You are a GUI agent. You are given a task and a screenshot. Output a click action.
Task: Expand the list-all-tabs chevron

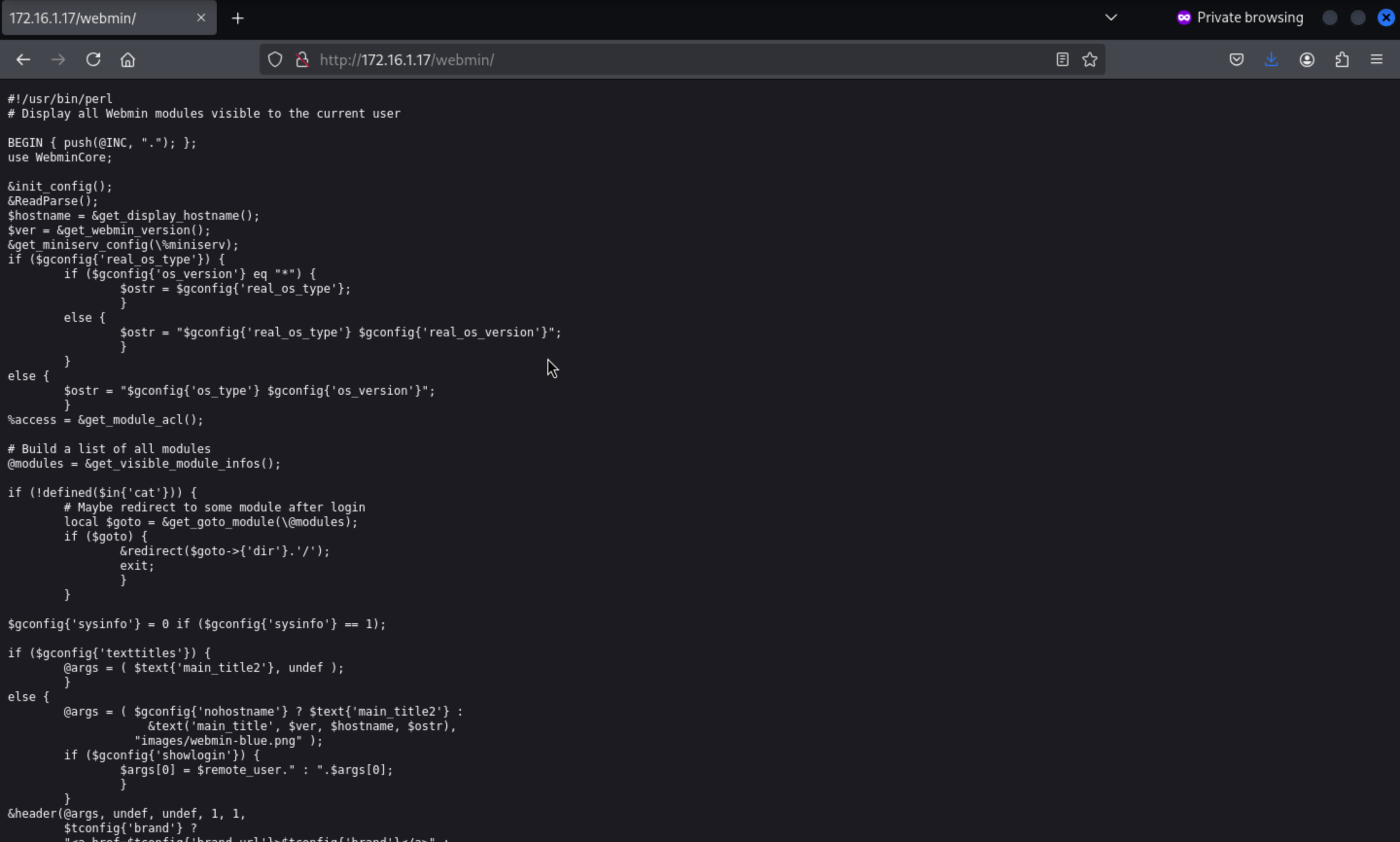(x=1111, y=18)
